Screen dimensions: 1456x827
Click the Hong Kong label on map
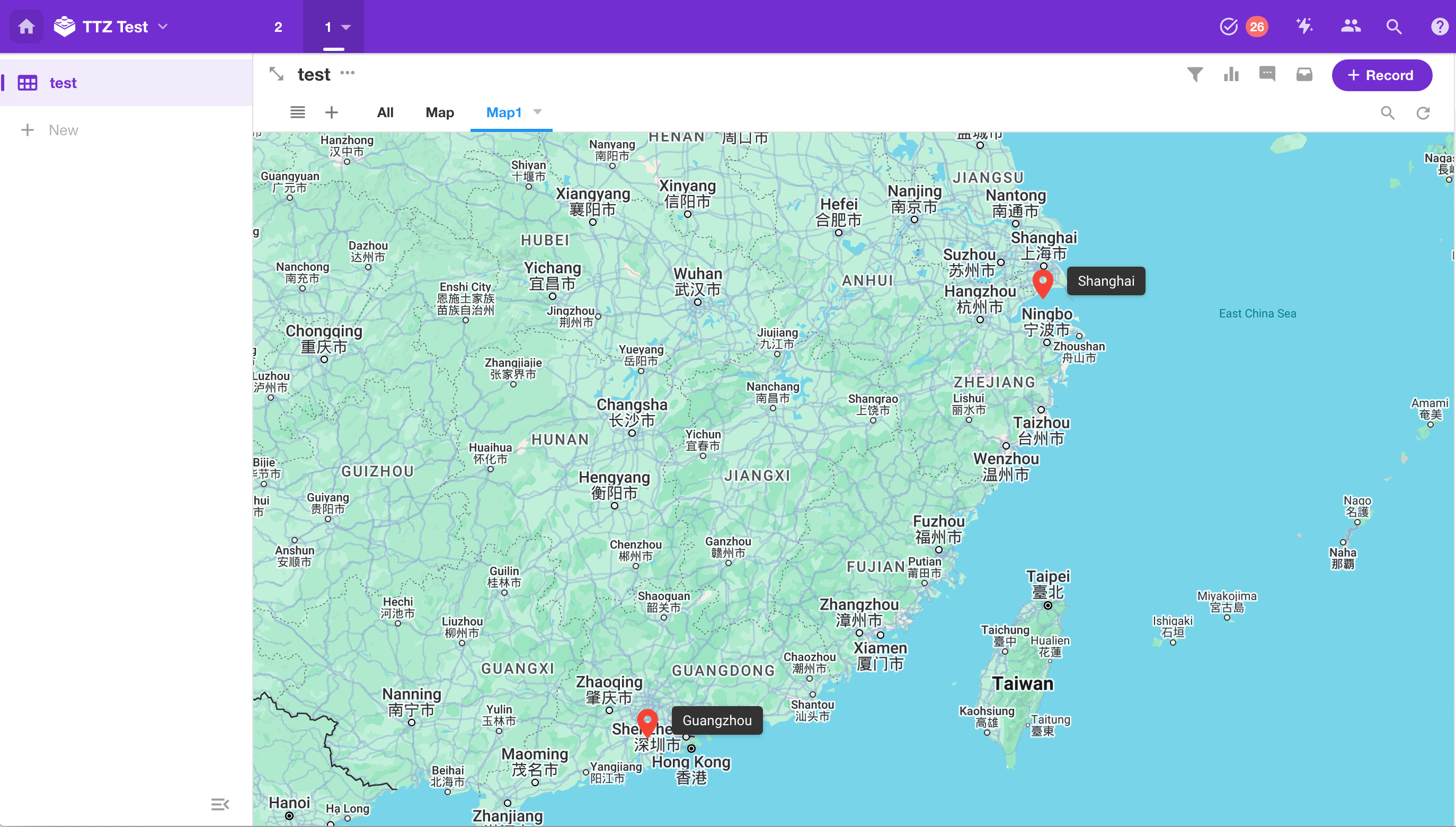tap(691, 770)
